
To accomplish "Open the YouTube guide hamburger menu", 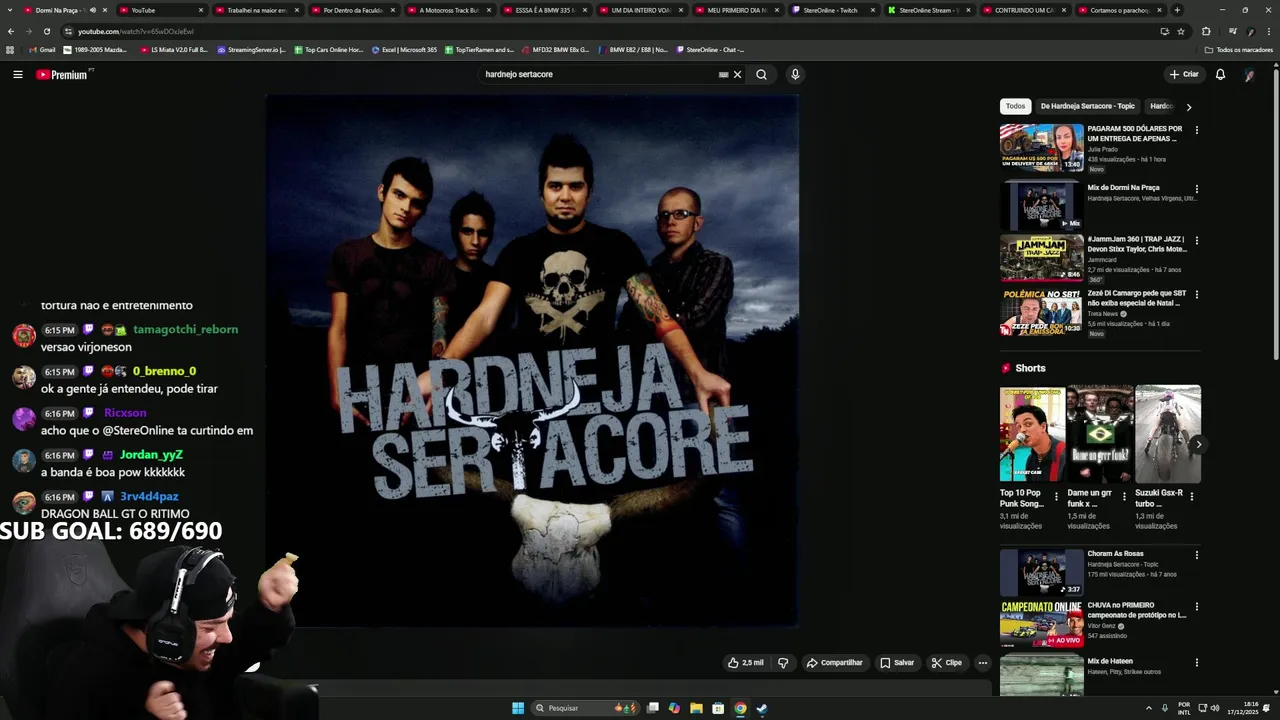I will tap(17, 74).
